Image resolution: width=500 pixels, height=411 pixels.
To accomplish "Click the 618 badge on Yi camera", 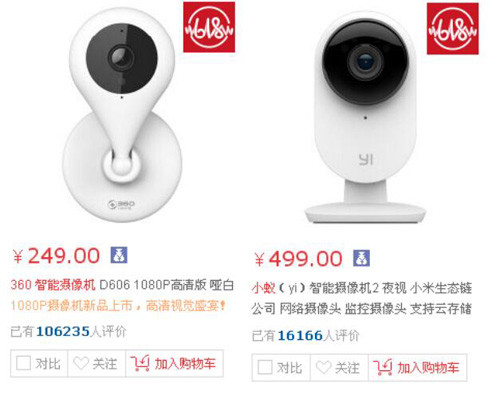I will click(453, 29).
